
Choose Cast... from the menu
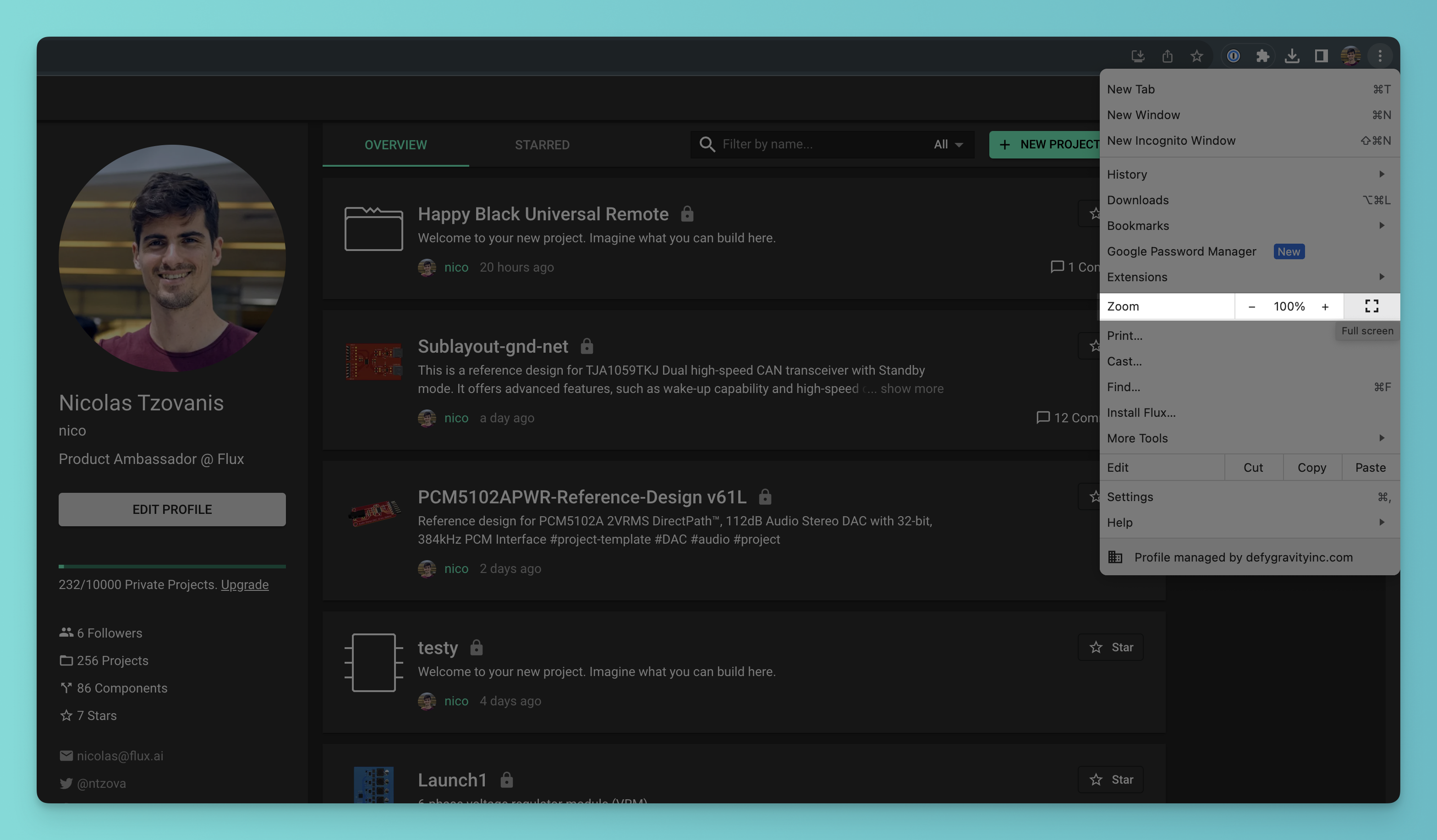pos(1250,361)
